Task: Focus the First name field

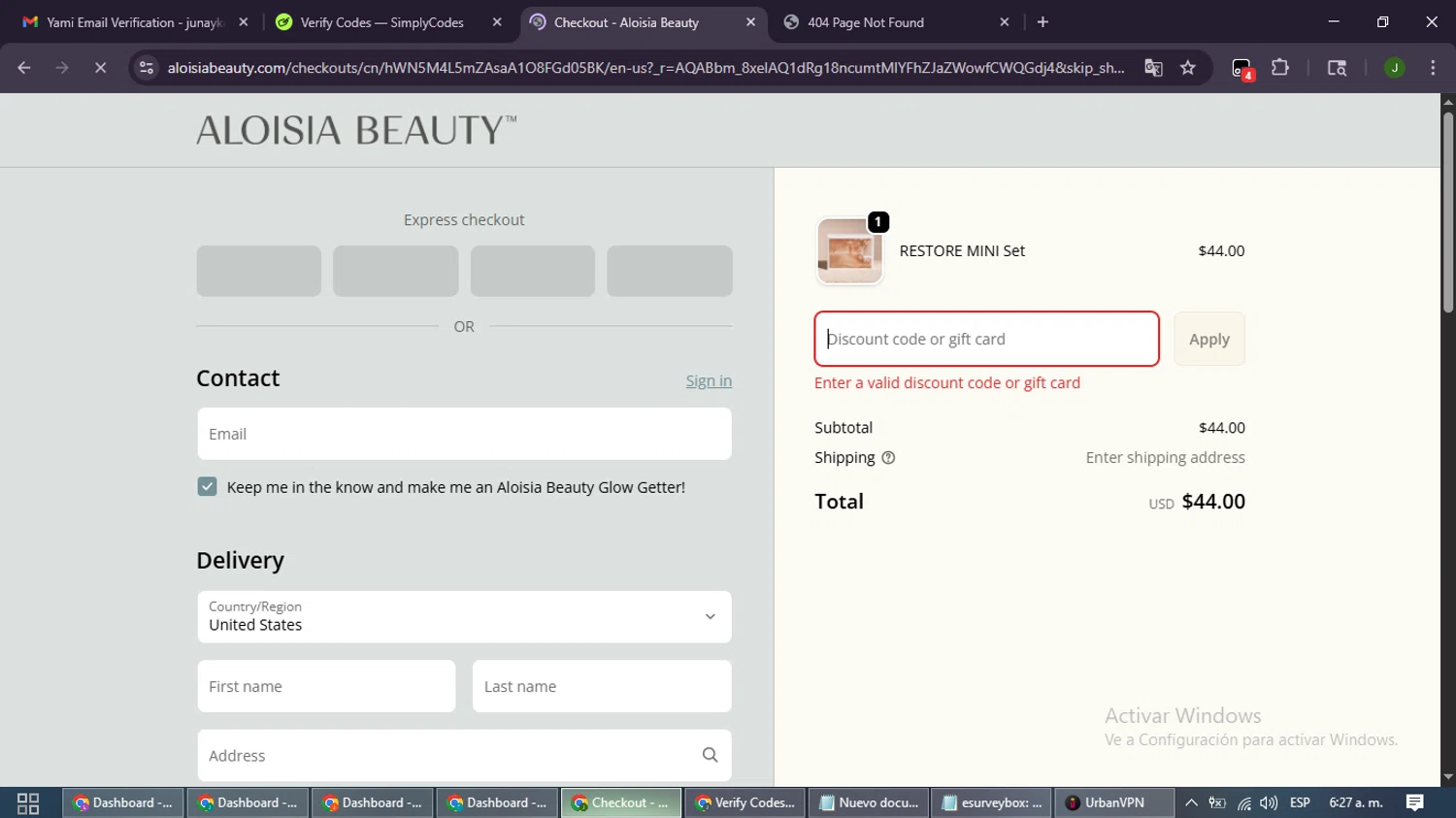Action: pyautogui.click(x=326, y=686)
